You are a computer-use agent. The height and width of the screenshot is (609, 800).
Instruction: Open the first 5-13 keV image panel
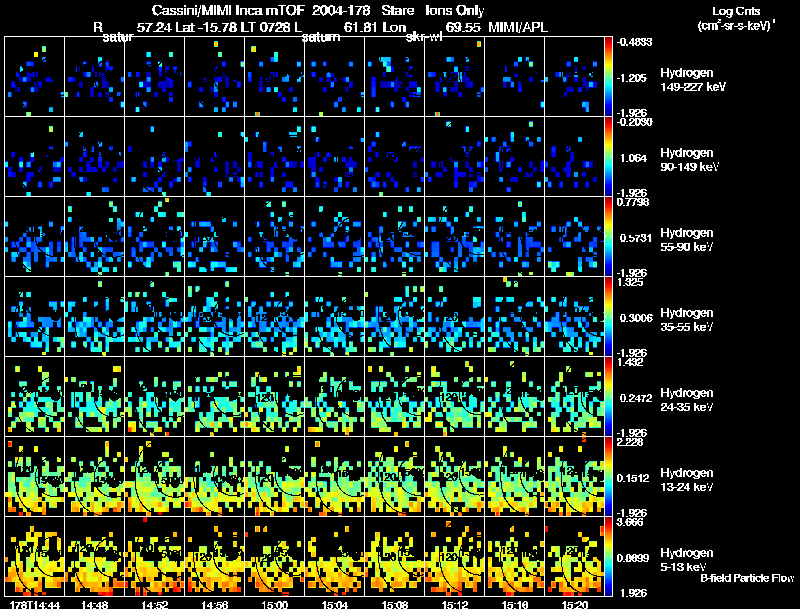pos(34,556)
